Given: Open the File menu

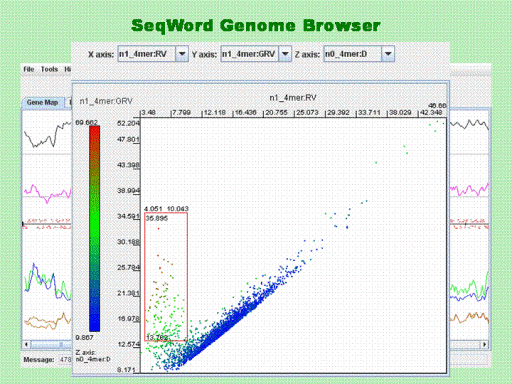Looking at the screenshot, I should (29, 69).
